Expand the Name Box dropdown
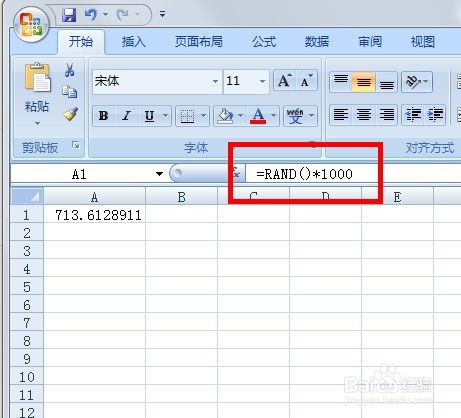The width and height of the screenshot is (461, 418). [159, 174]
